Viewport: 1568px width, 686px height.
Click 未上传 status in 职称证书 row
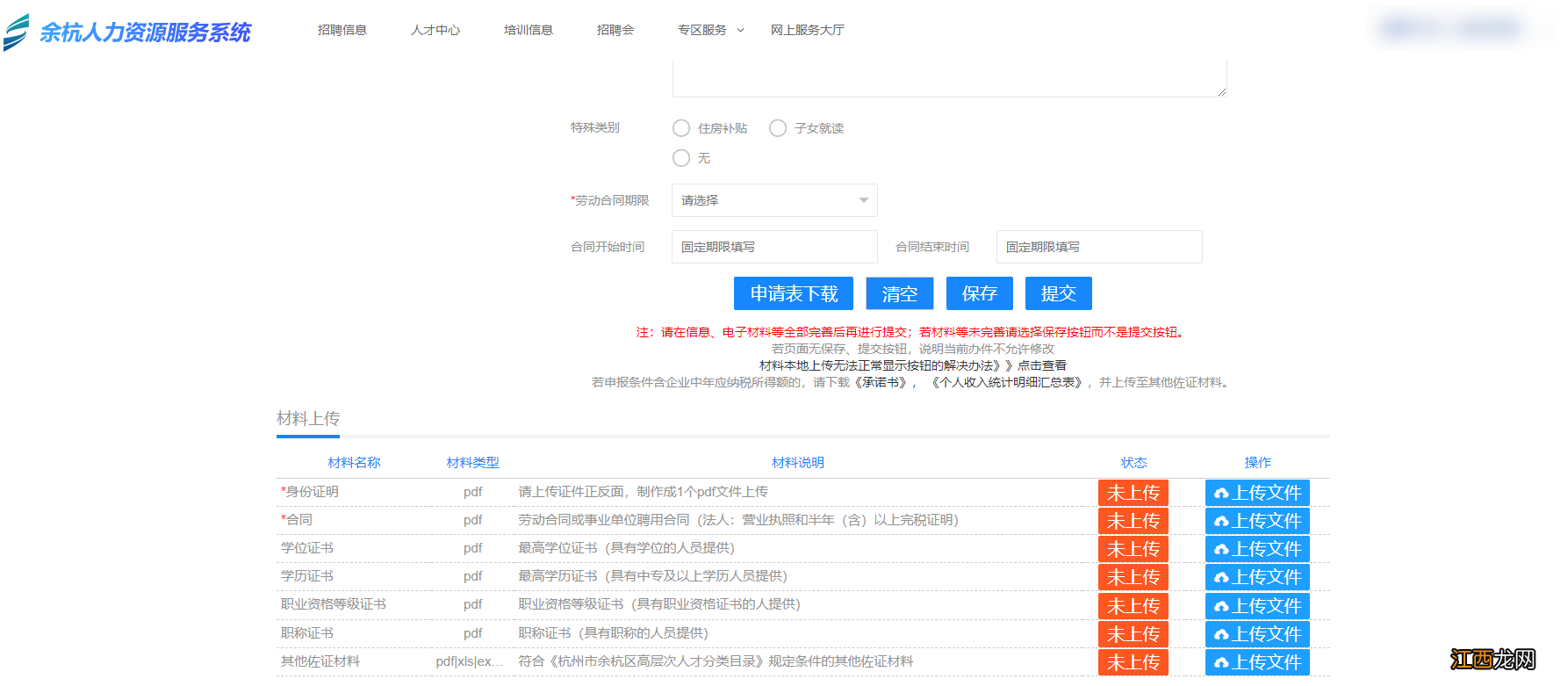[x=1133, y=634]
